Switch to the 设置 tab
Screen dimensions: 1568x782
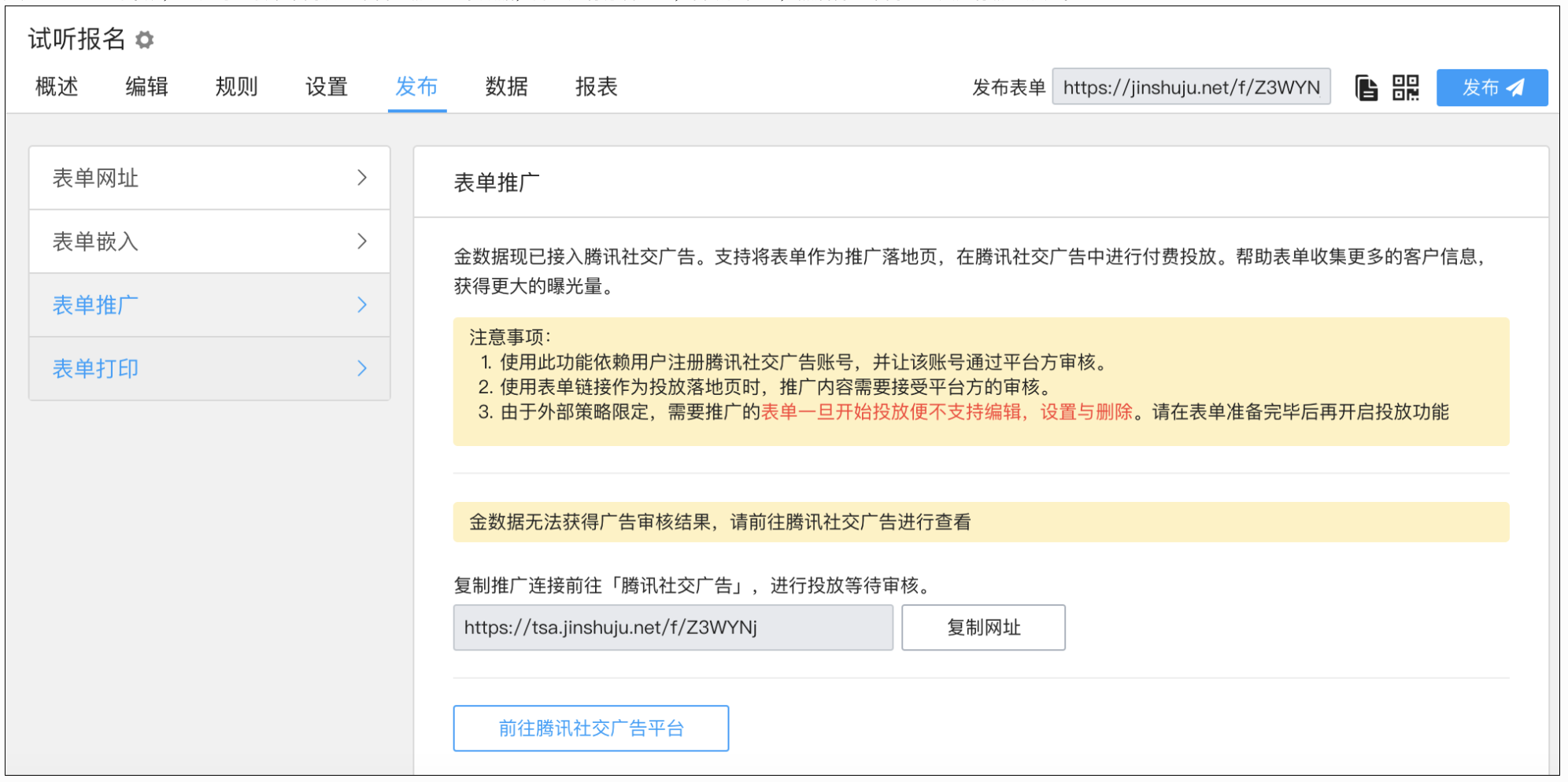point(327,87)
